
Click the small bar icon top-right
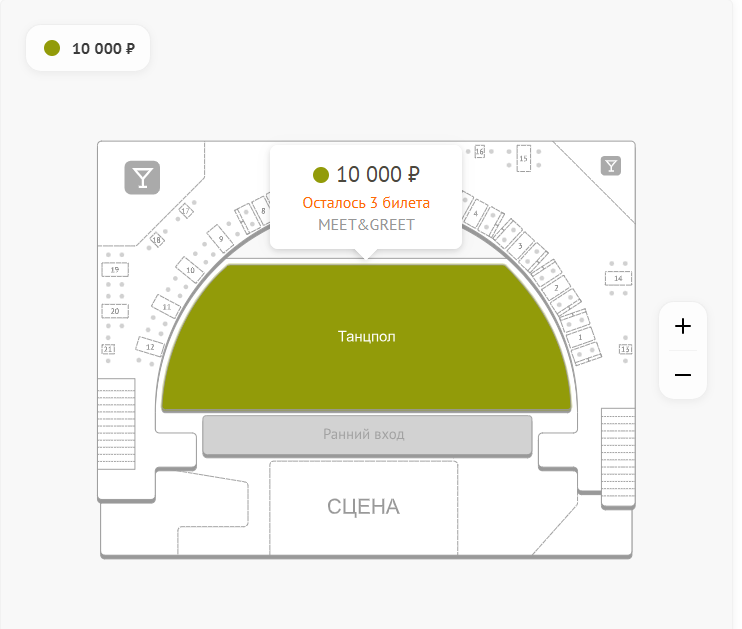pyautogui.click(x=611, y=166)
